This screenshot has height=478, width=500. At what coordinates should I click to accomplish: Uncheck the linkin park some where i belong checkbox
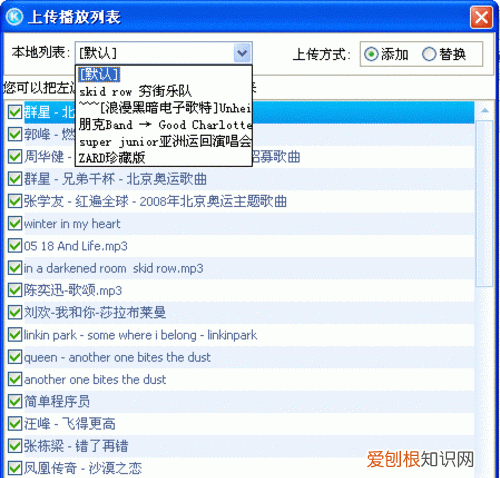(15, 335)
